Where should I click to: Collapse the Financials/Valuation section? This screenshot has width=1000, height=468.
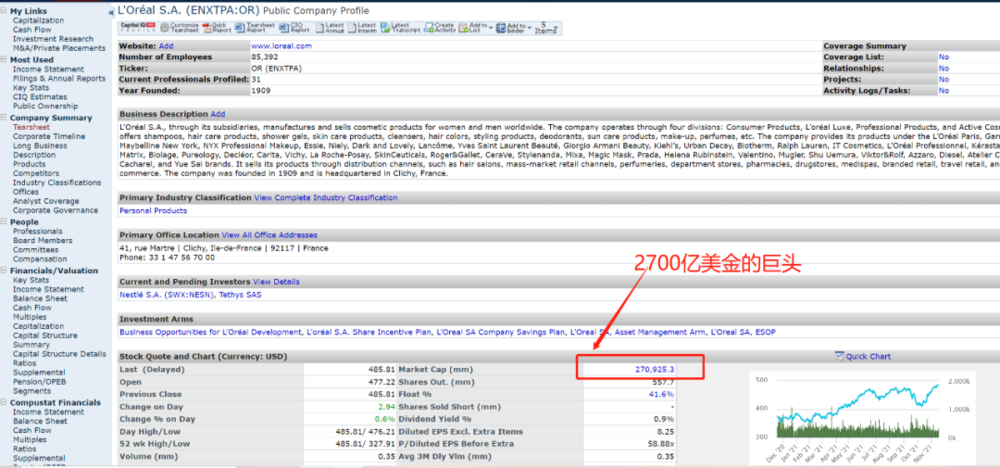5,271
